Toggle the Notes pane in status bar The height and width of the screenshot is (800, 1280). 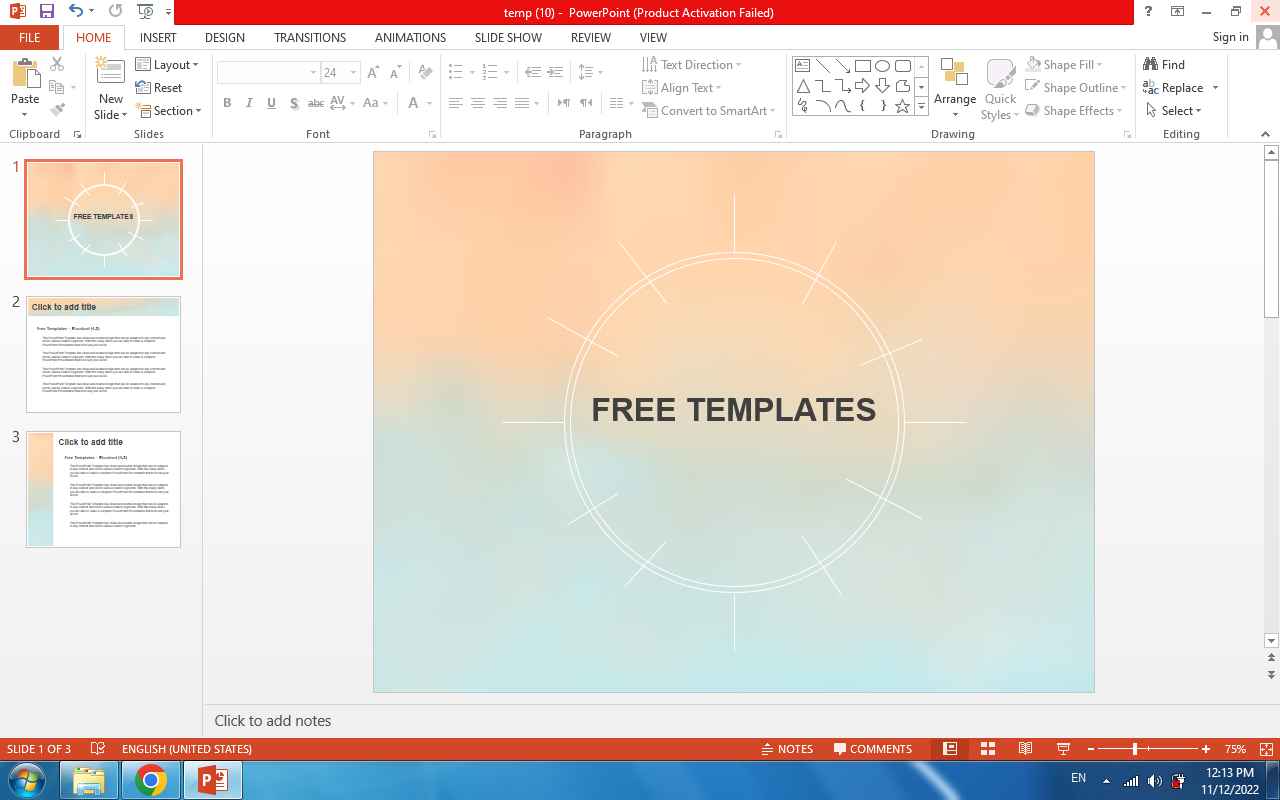tap(787, 749)
